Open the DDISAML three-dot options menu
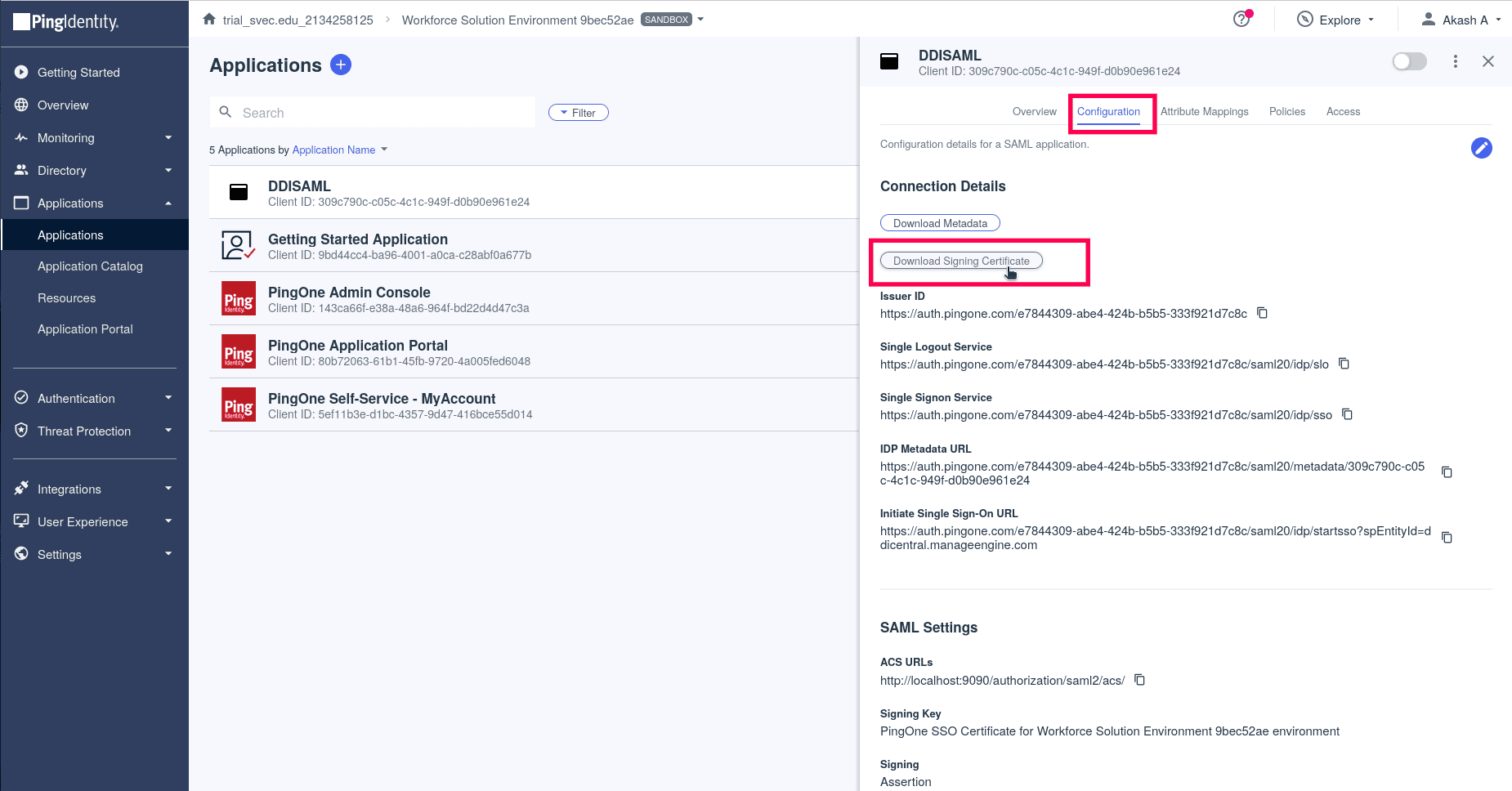 tap(1456, 61)
